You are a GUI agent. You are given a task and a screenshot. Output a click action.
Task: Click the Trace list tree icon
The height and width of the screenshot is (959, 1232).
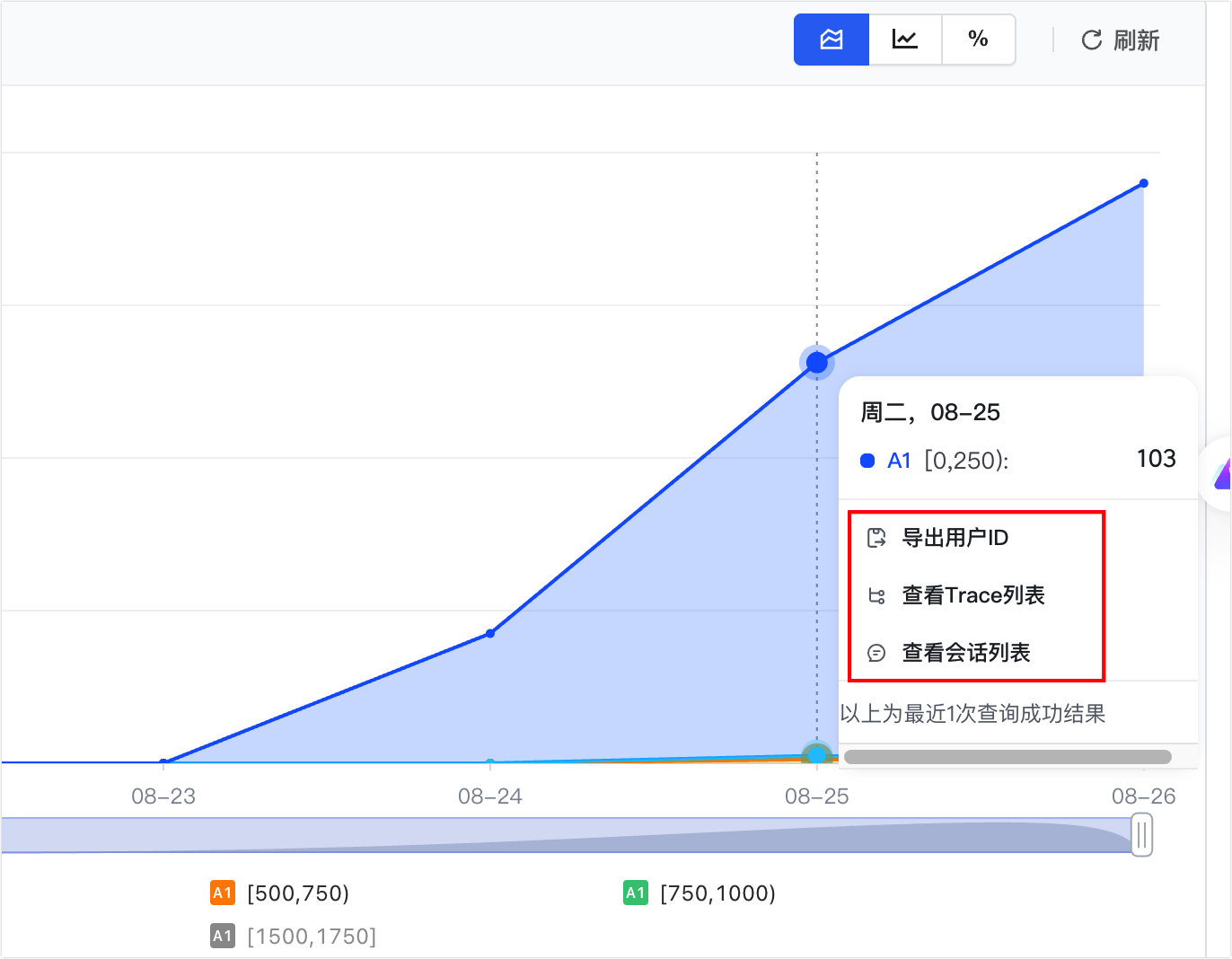(x=876, y=595)
